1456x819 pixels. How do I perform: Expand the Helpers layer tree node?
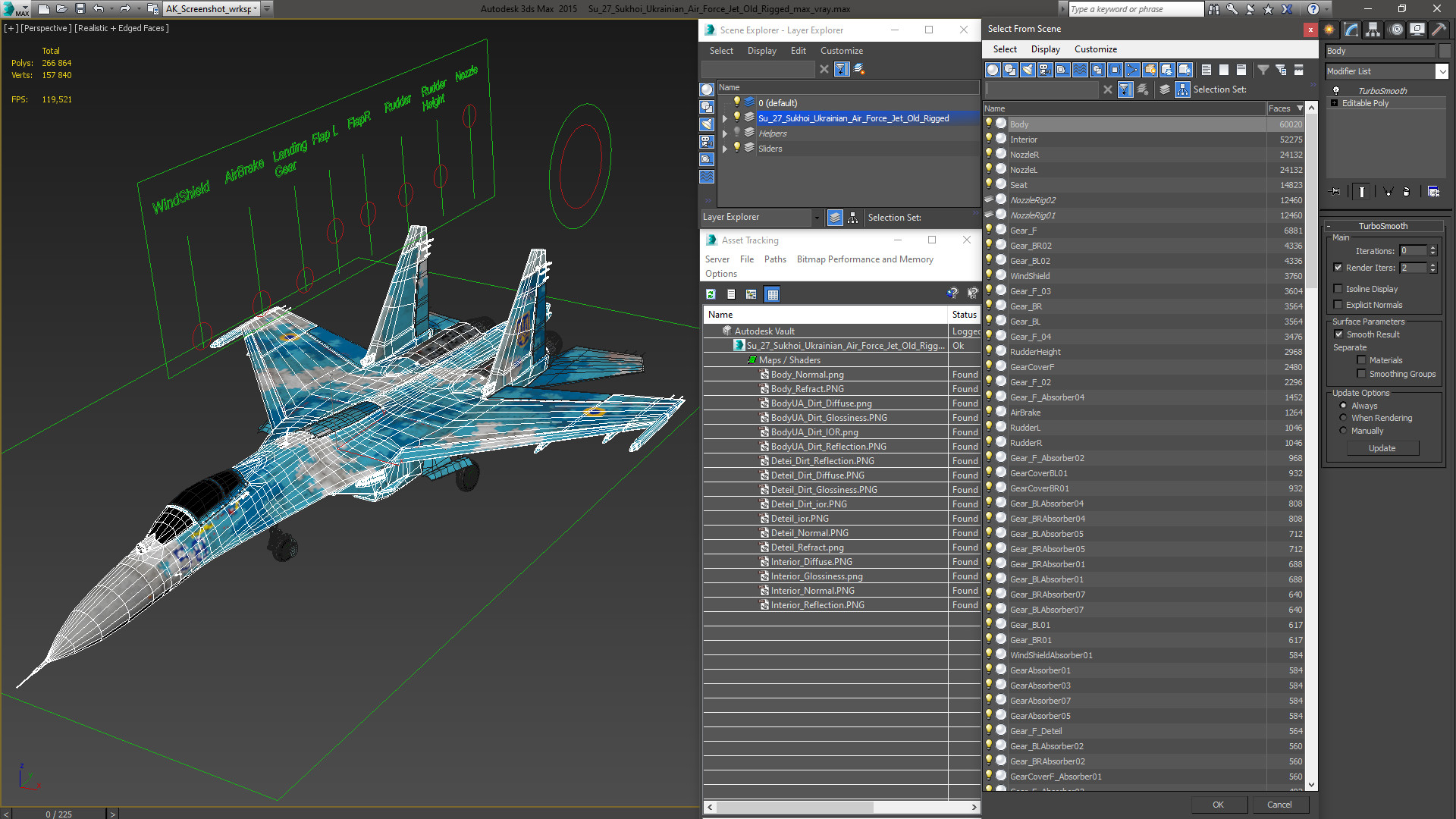(x=725, y=133)
